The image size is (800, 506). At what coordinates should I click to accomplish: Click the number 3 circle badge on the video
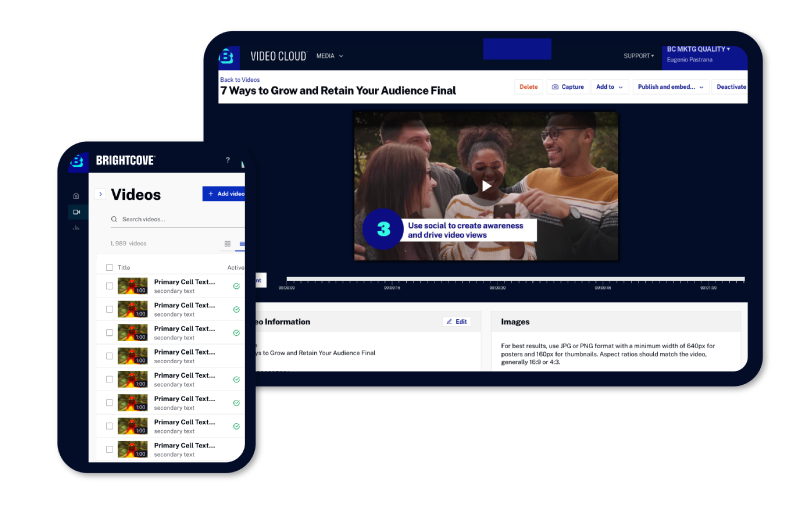[383, 229]
